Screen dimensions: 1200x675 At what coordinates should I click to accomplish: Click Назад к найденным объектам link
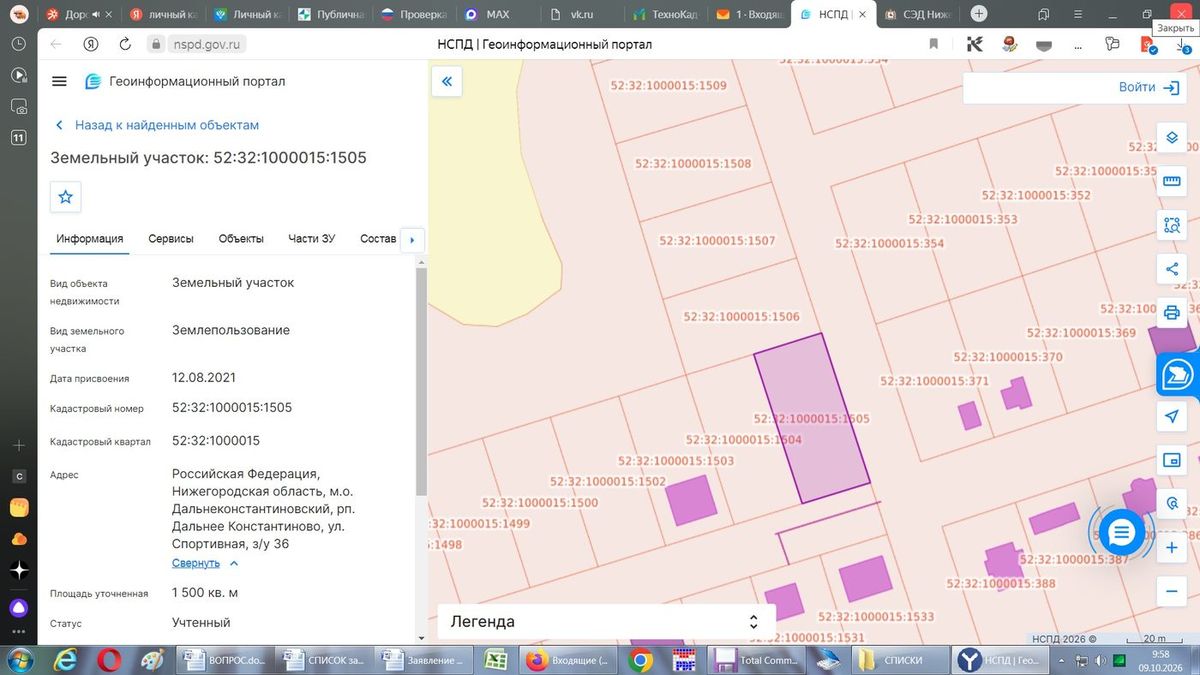point(157,125)
